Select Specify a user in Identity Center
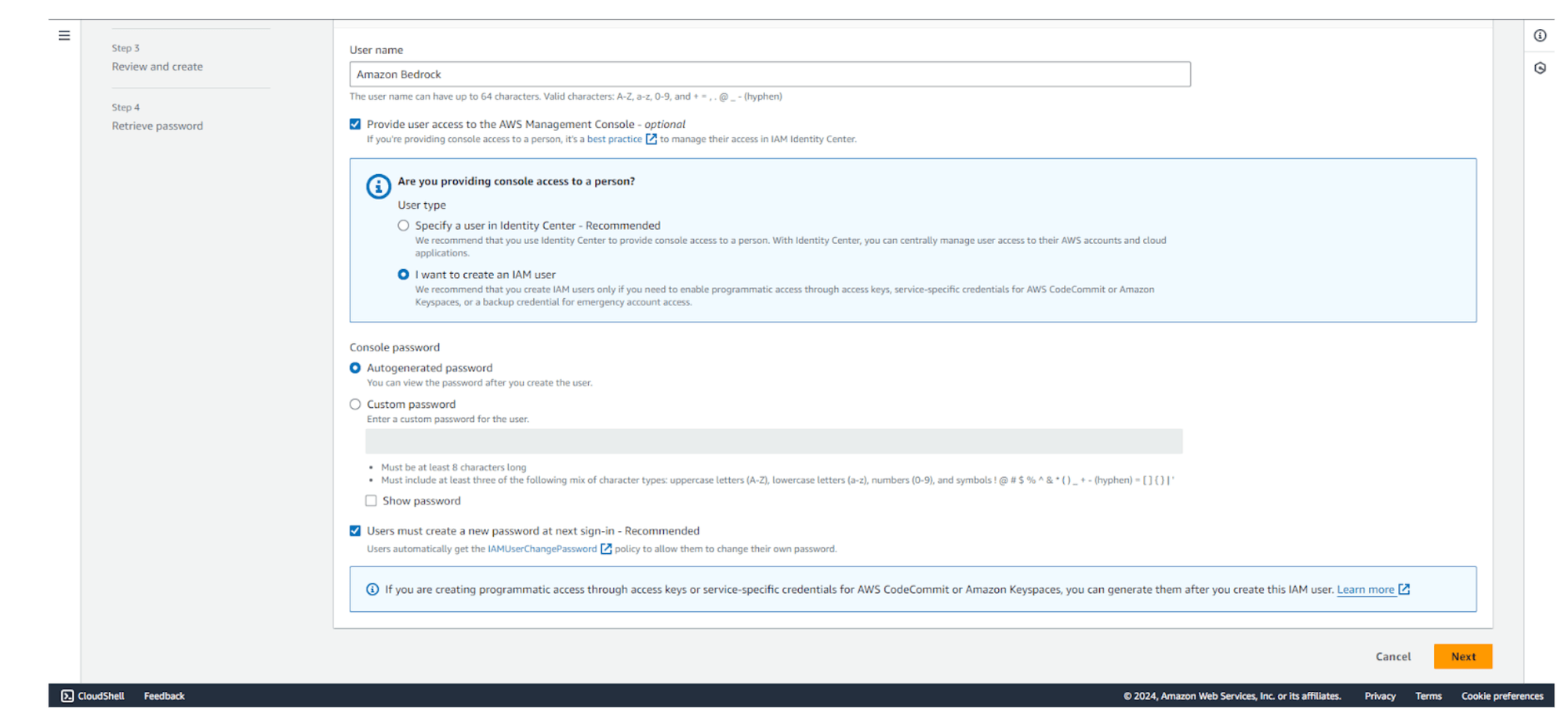1568x717 pixels. tap(403, 226)
